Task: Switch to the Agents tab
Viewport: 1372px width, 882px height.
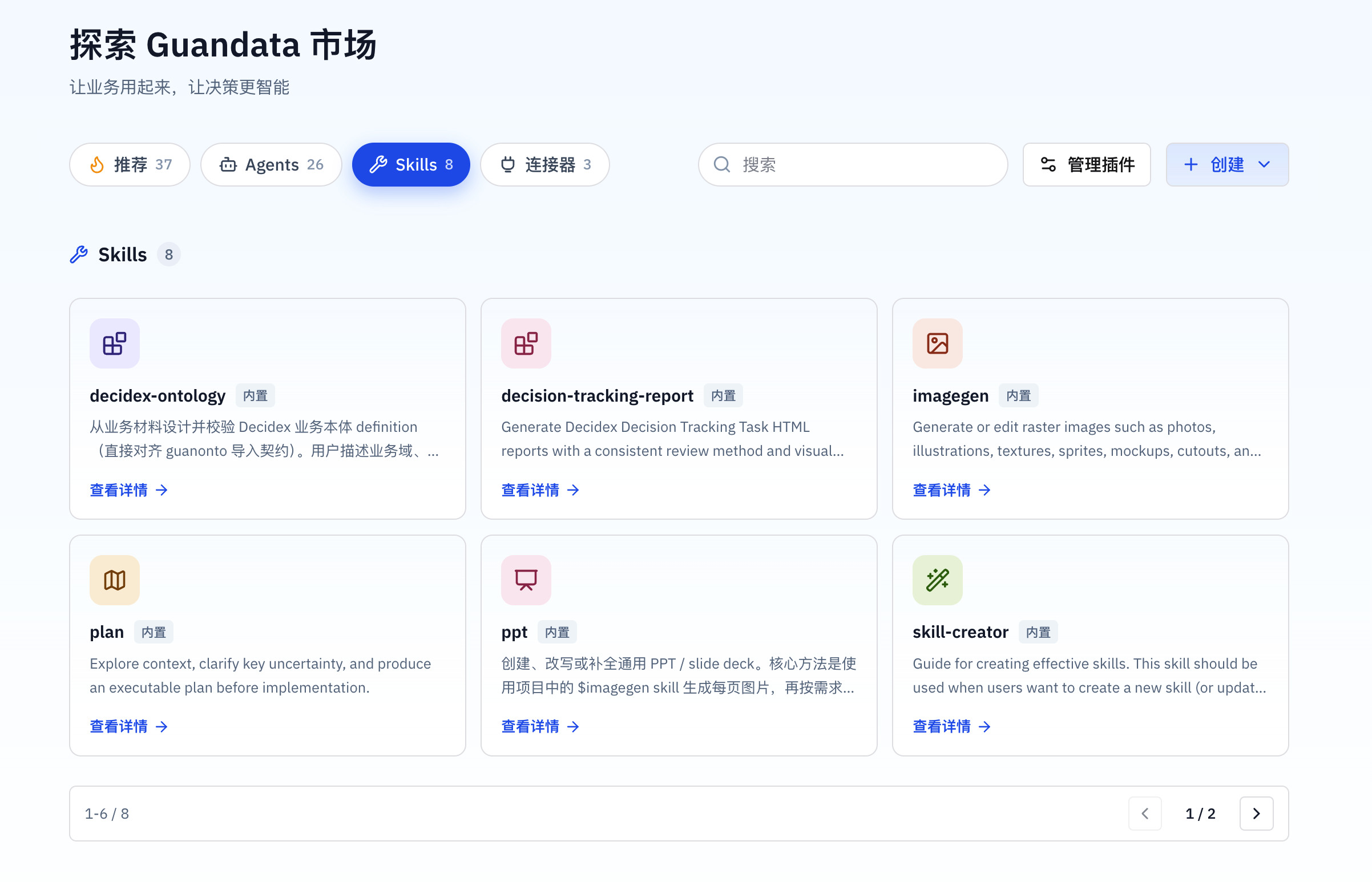Action: click(x=271, y=164)
